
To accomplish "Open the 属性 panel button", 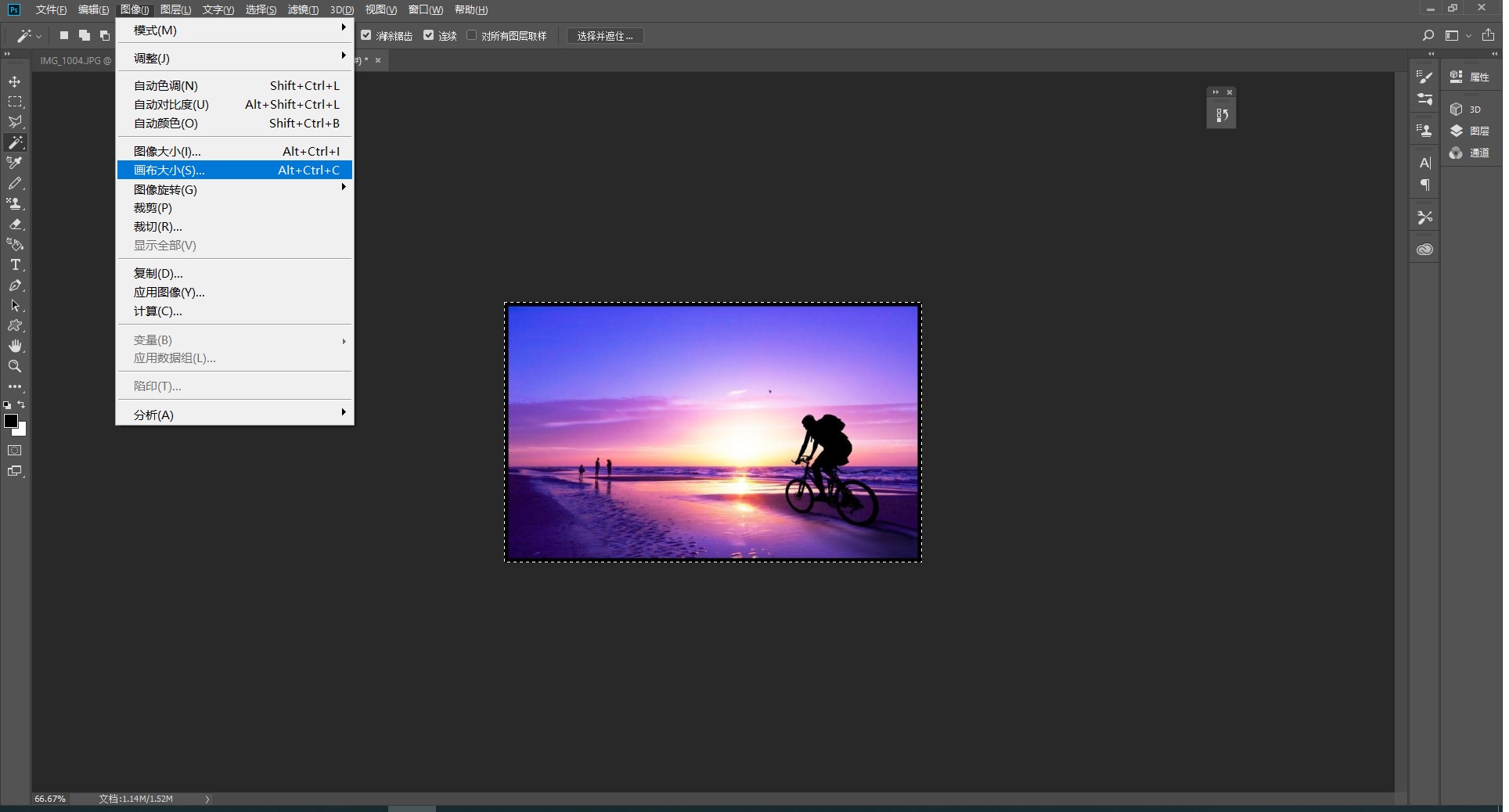I will (x=1470, y=77).
